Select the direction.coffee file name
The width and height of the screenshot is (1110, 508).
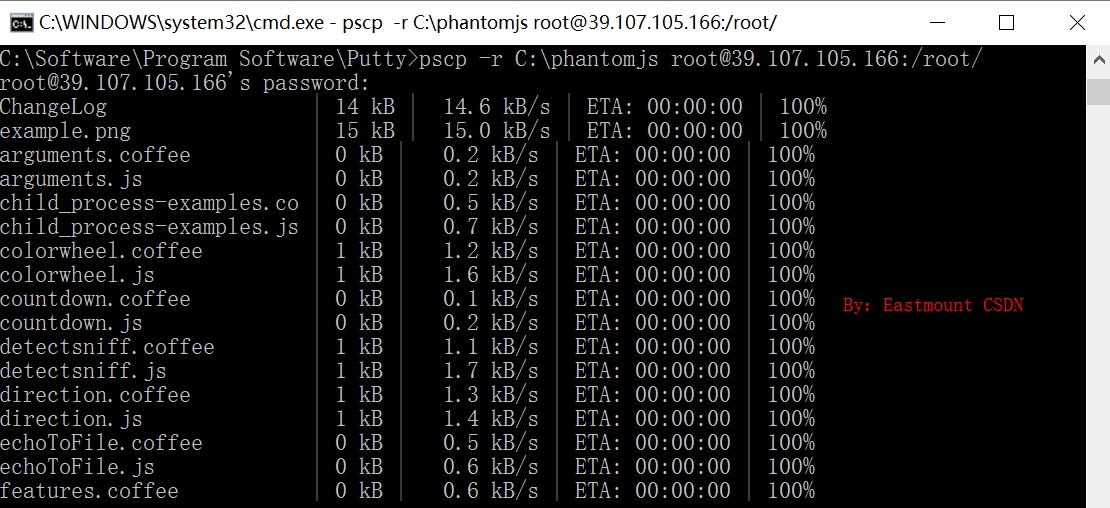click(95, 395)
